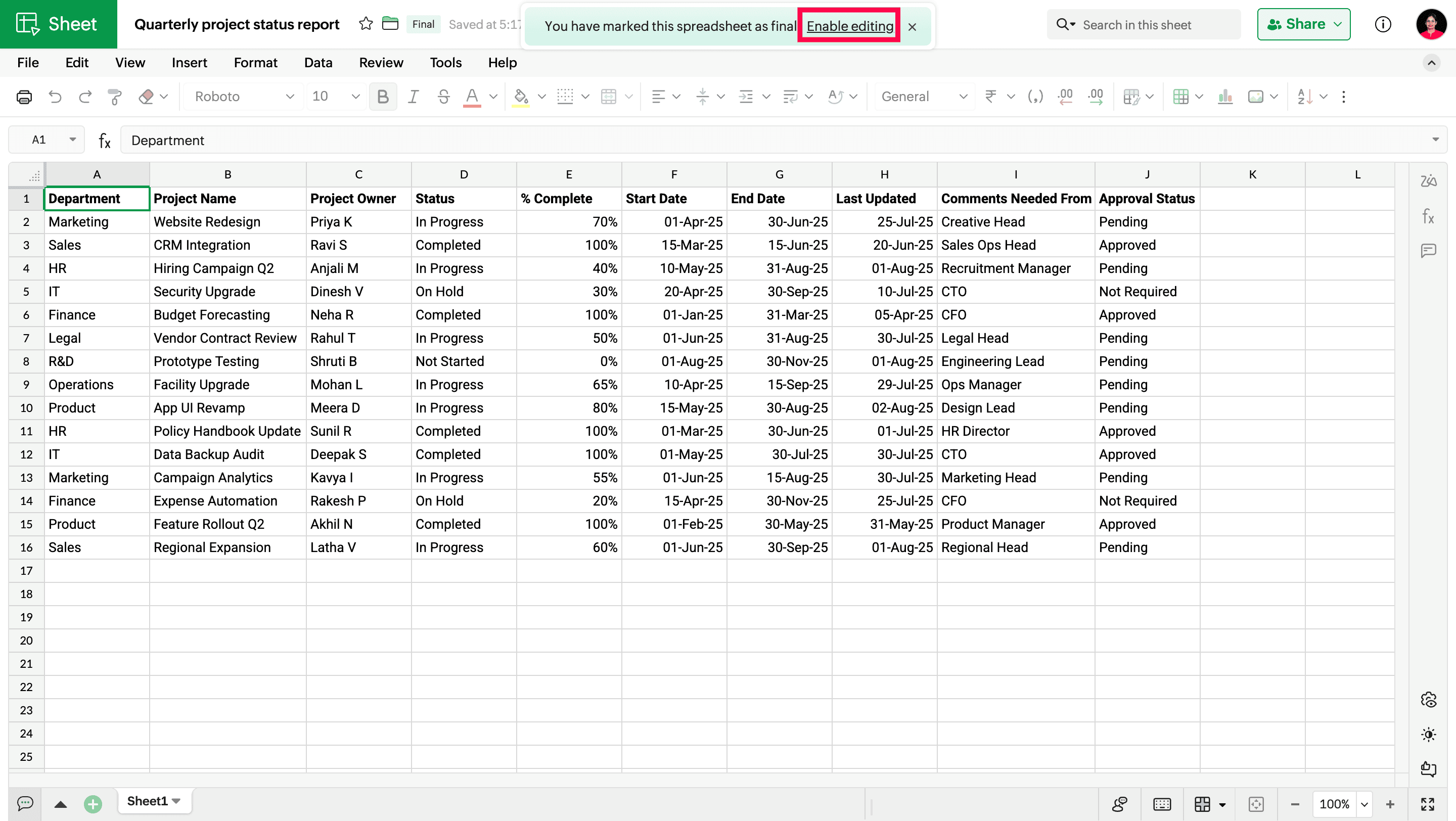Open the 100% zoom level dropdown
Image resolution: width=1456 pixels, height=821 pixels.
(1364, 803)
